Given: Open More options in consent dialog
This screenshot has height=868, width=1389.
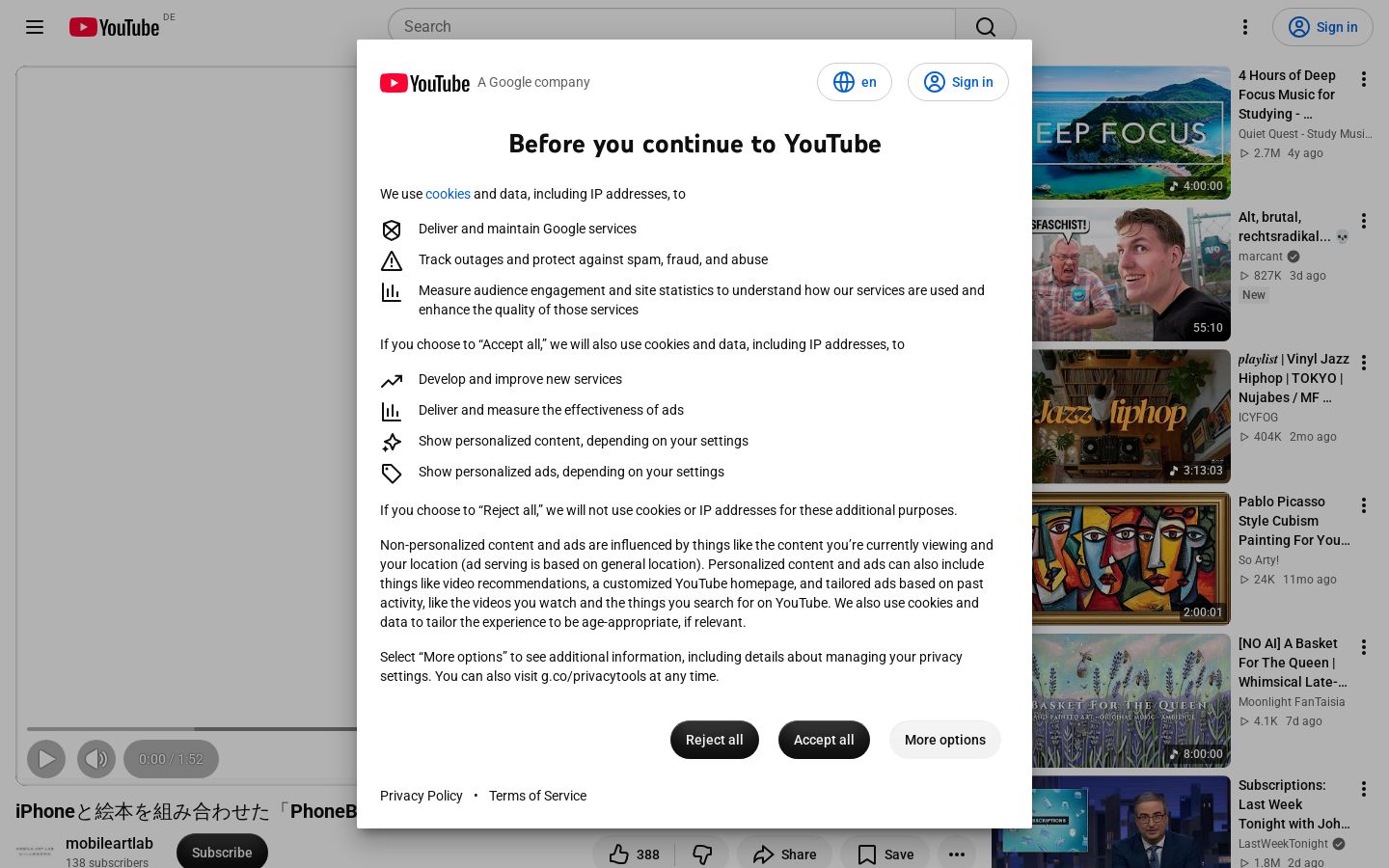Looking at the screenshot, I should click(945, 740).
